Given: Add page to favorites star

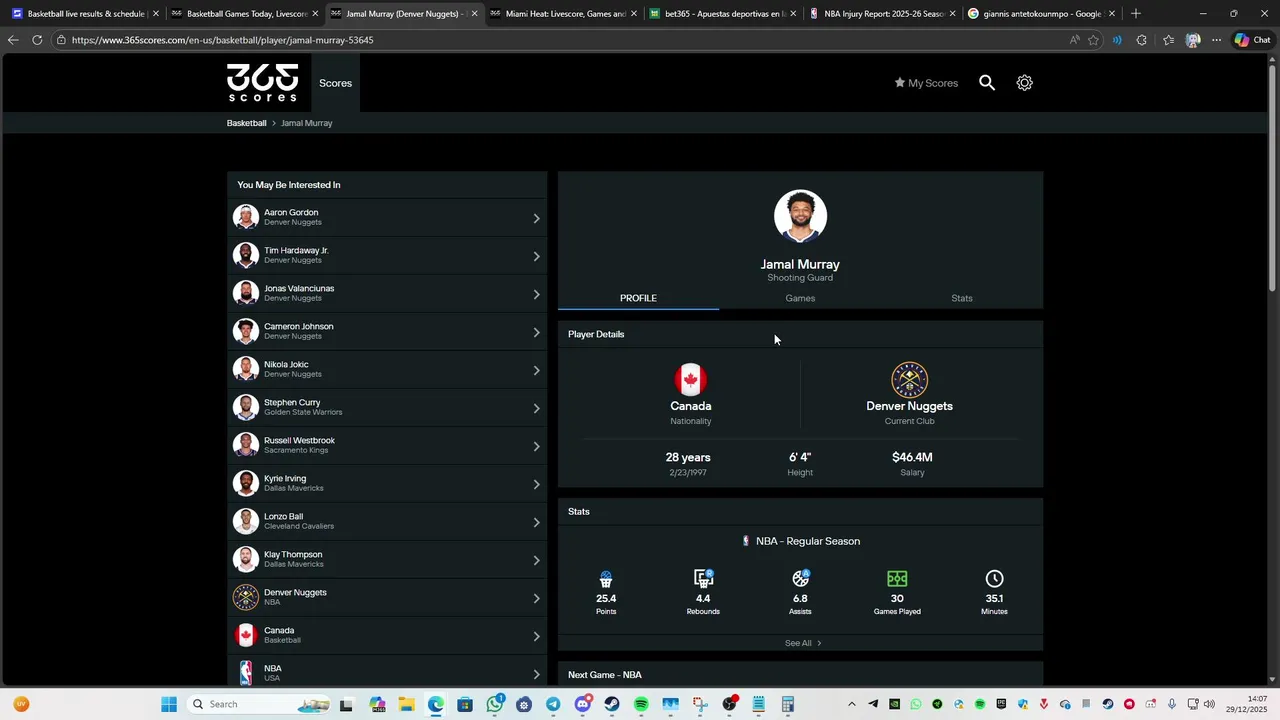Looking at the screenshot, I should point(1093,40).
